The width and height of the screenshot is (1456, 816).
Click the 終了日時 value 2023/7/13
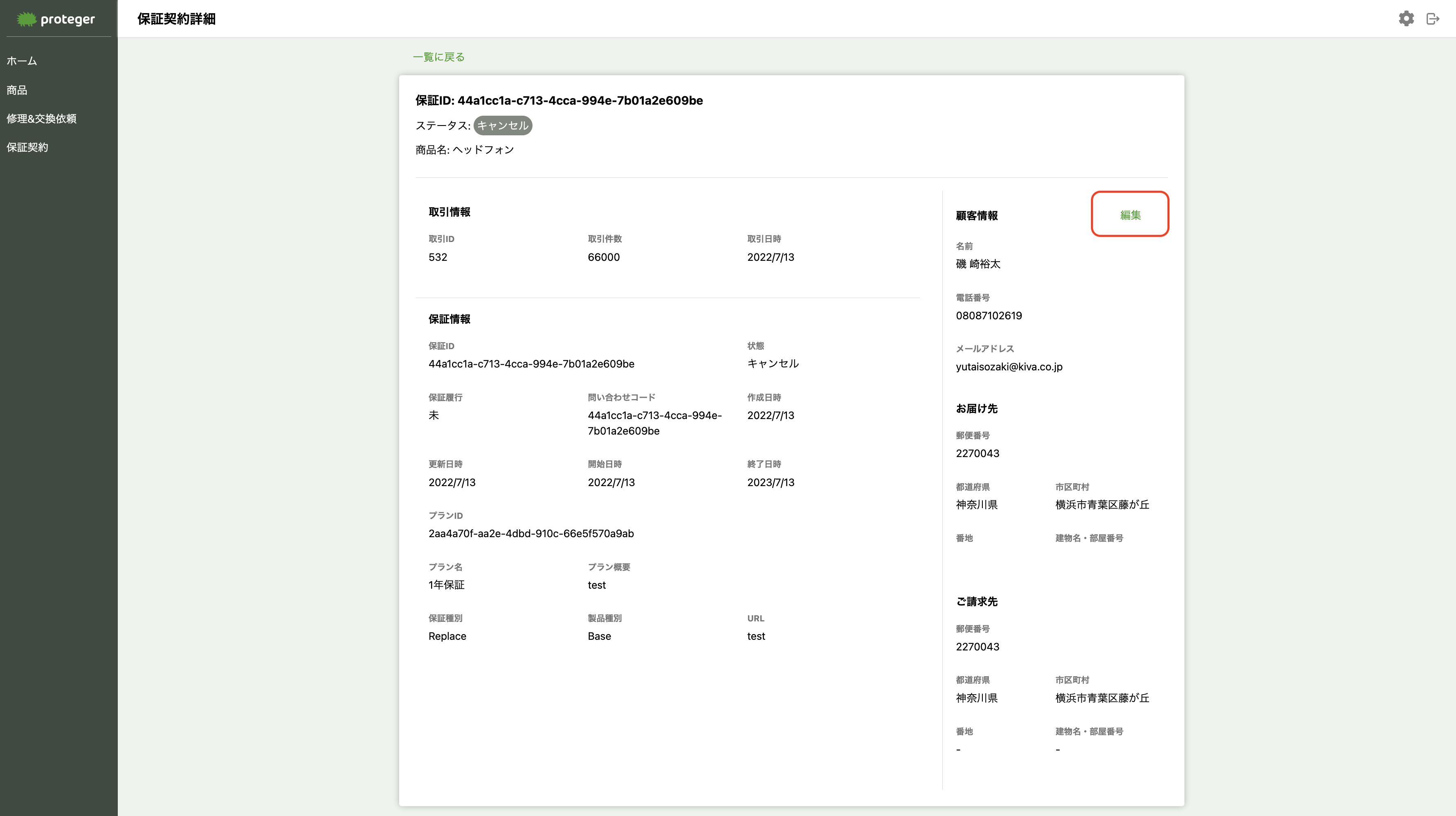771,482
